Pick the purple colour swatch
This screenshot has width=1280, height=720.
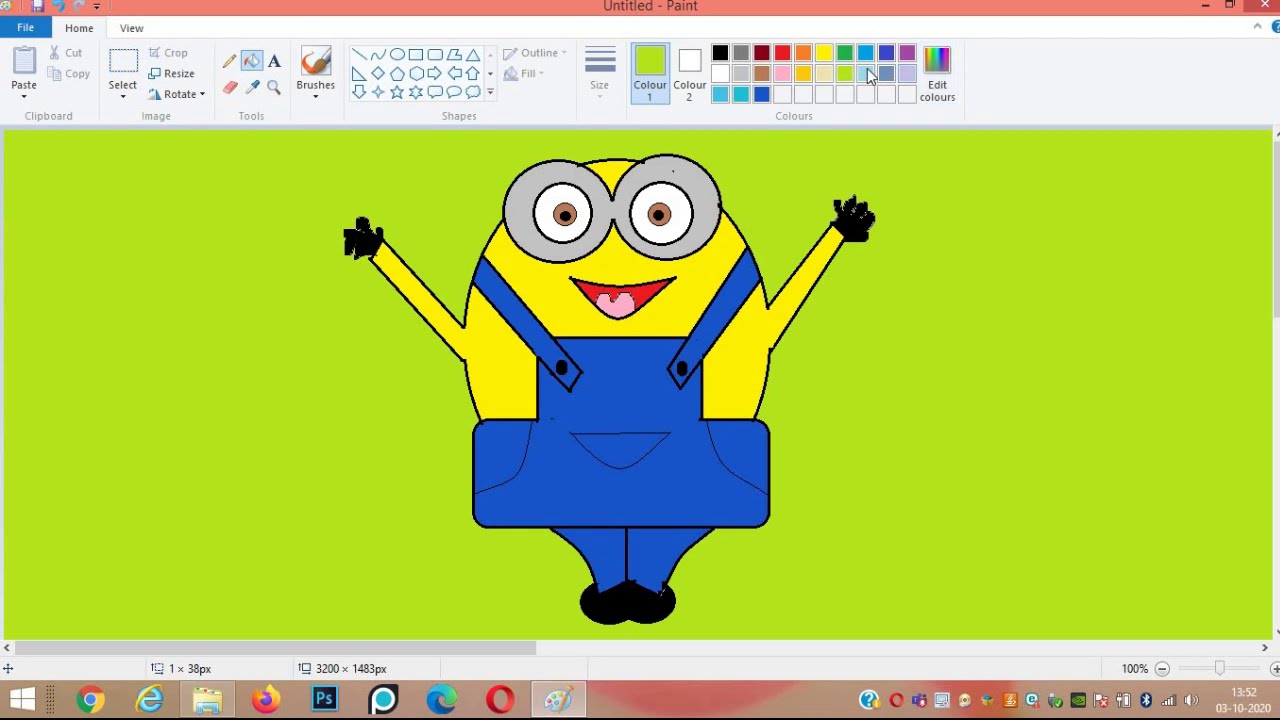[907, 53]
